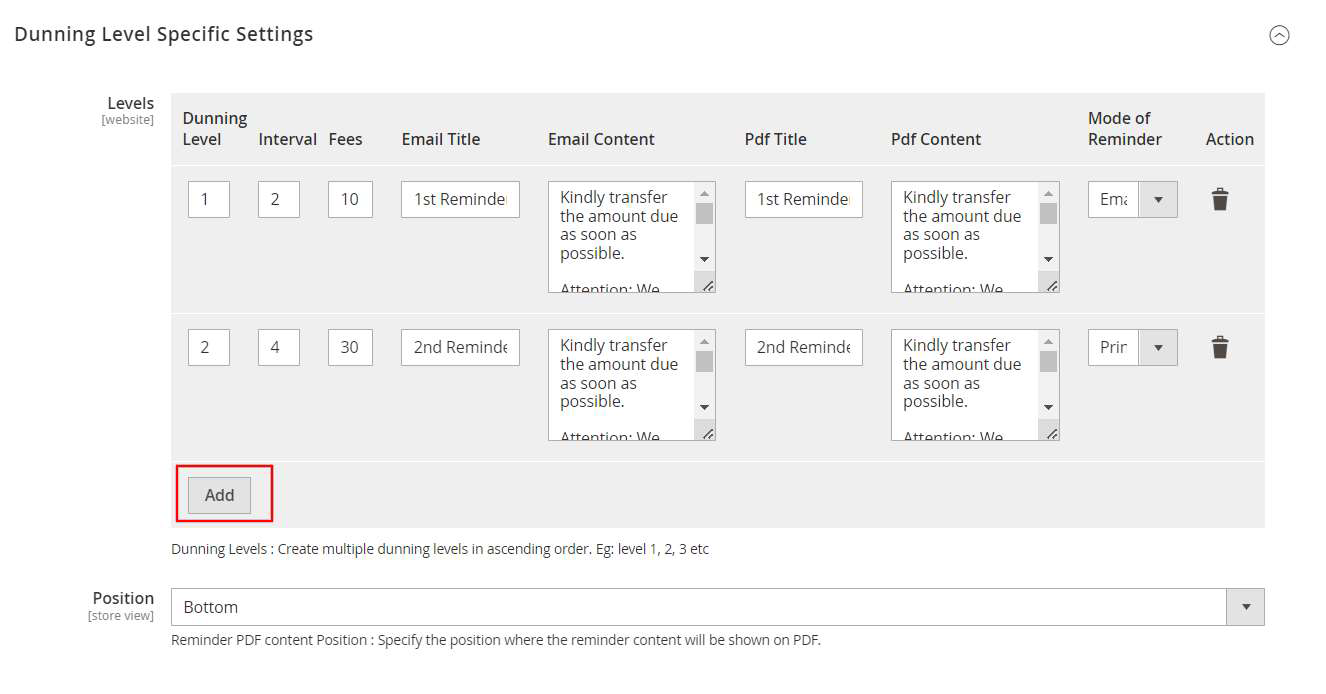Delete the second dunning level row
This screenshot has height=694, width=1326.
pos(1219,347)
